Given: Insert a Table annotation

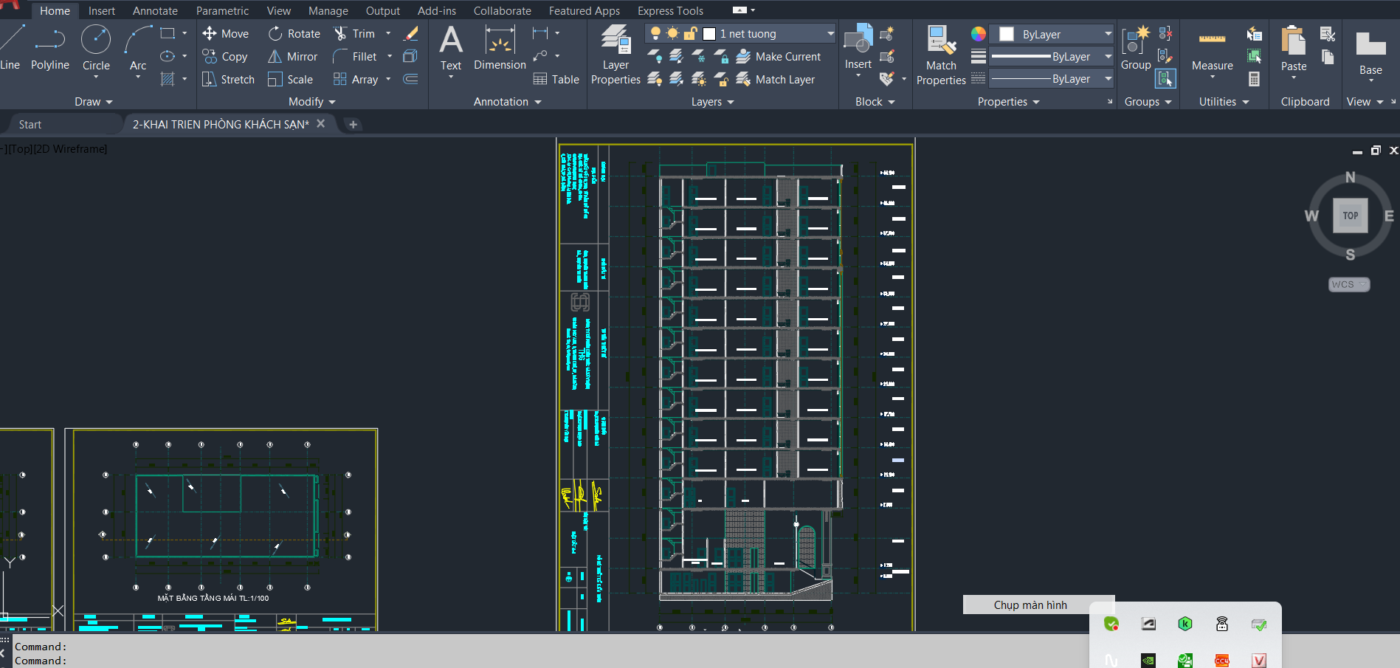Looking at the screenshot, I should coord(556,79).
